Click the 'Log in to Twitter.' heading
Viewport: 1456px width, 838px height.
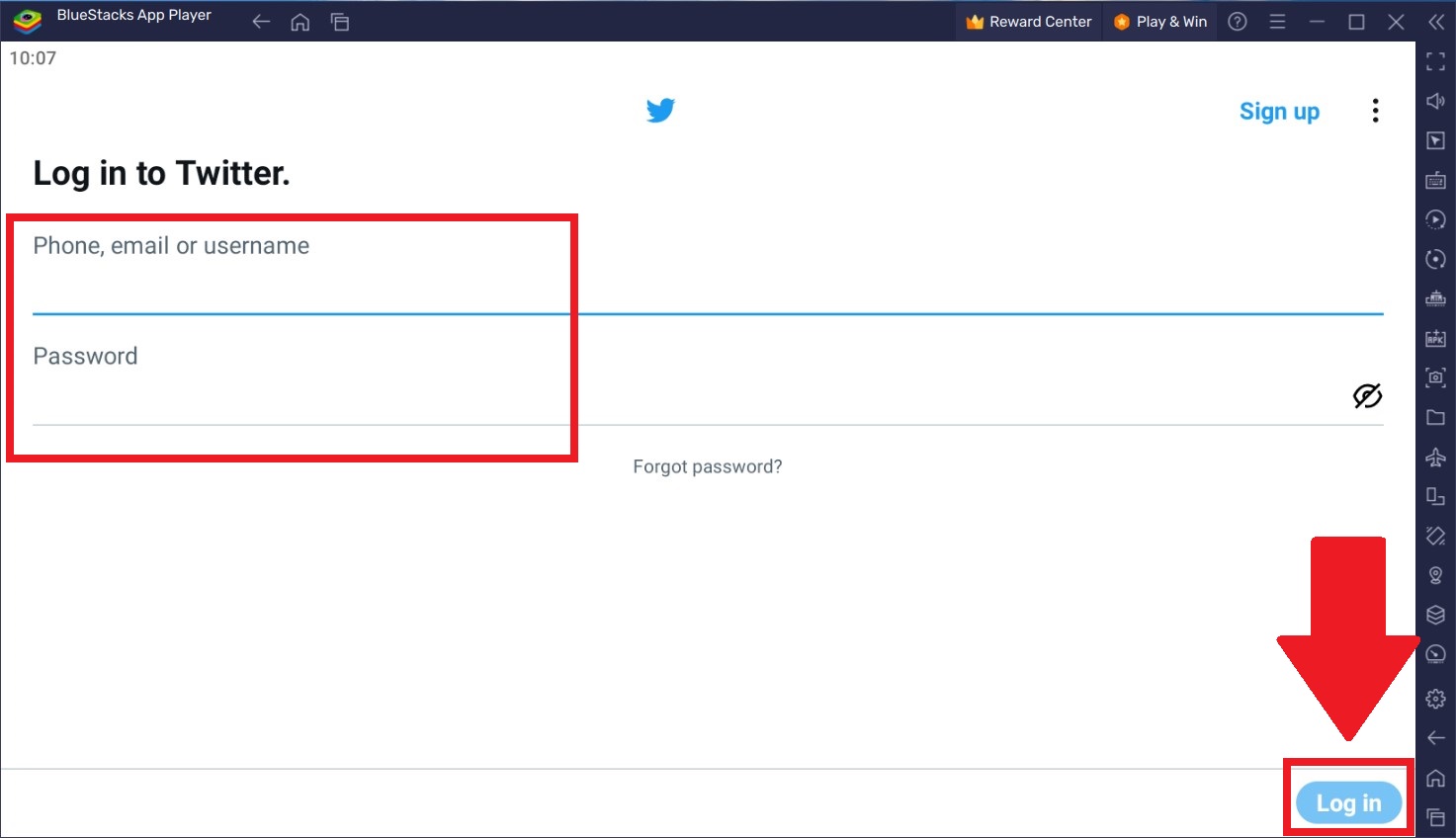pyautogui.click(x=161, y=173)
